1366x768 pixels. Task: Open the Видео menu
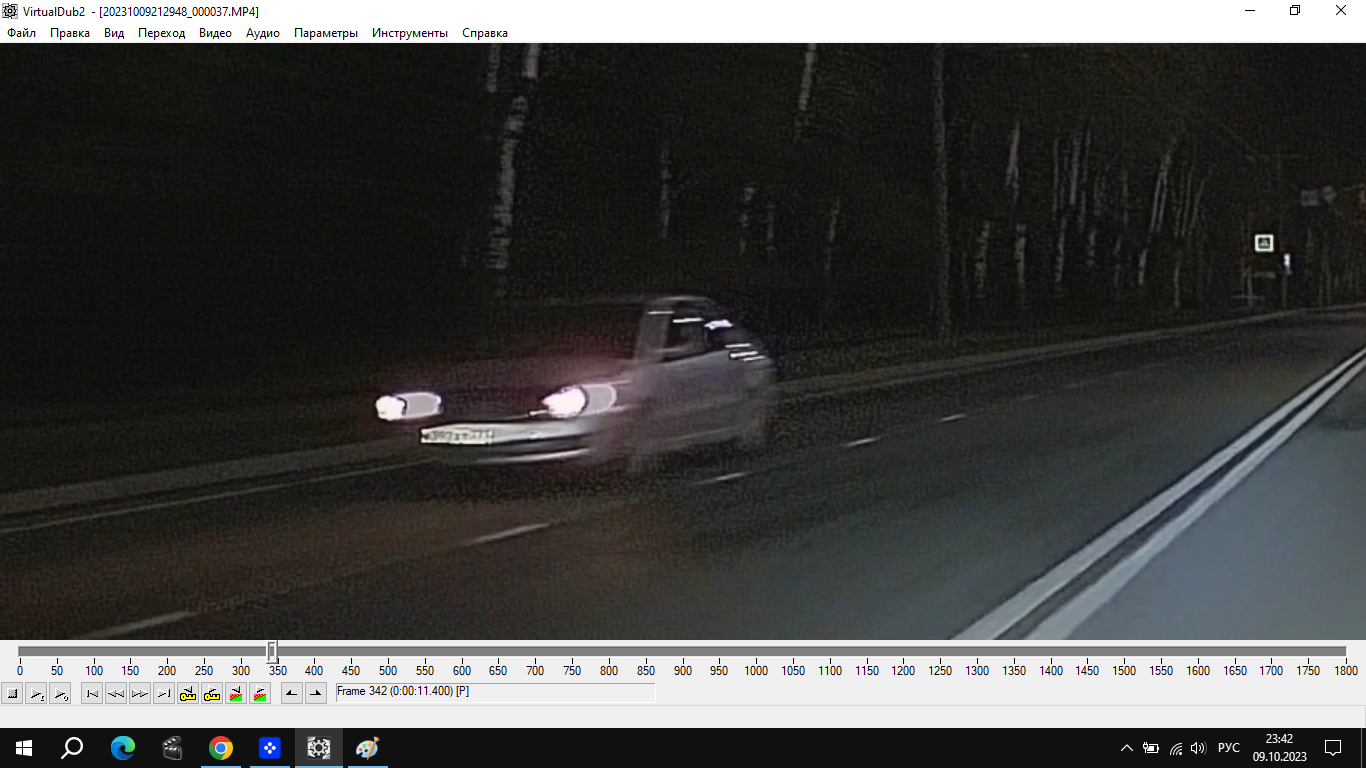click(215, 33)
